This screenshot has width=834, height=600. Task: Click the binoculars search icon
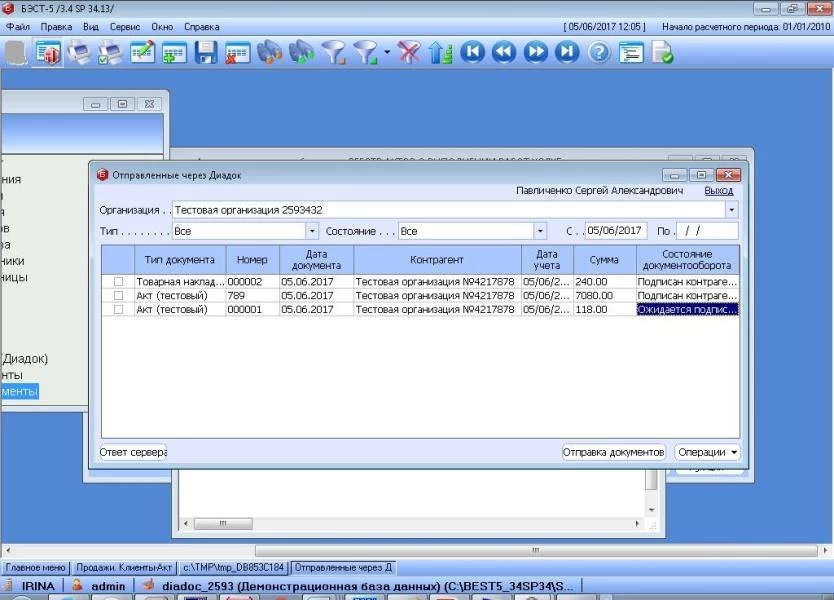tap(269, 53)
